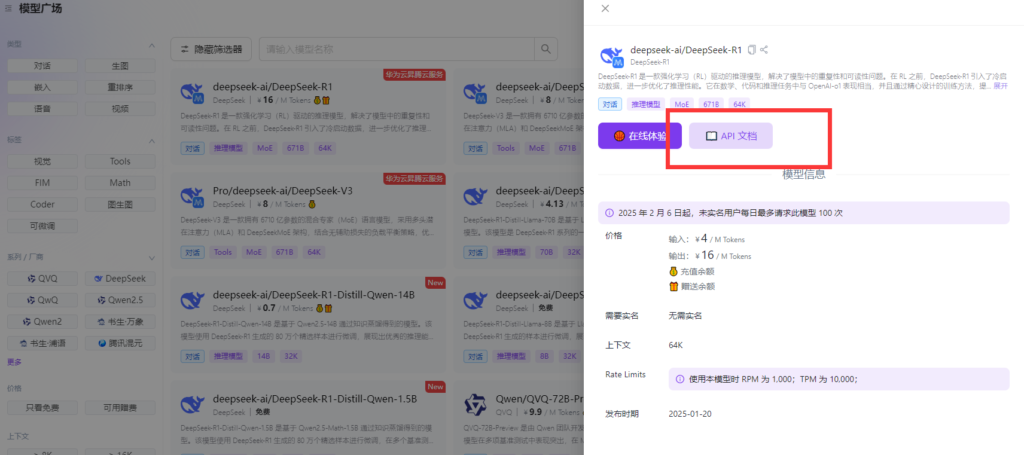Click the 671B tag in the detail panel
1024x455 pixels.
click(712, 104)
